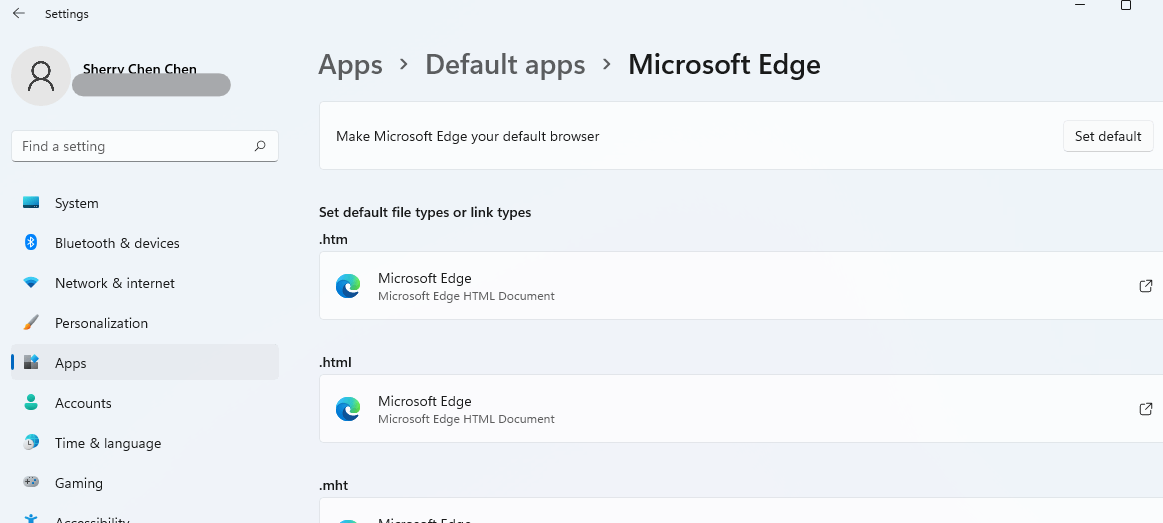Click the Network & internet wifi icon
This screenshot has height=523, width=1163.
click(31, 283)
